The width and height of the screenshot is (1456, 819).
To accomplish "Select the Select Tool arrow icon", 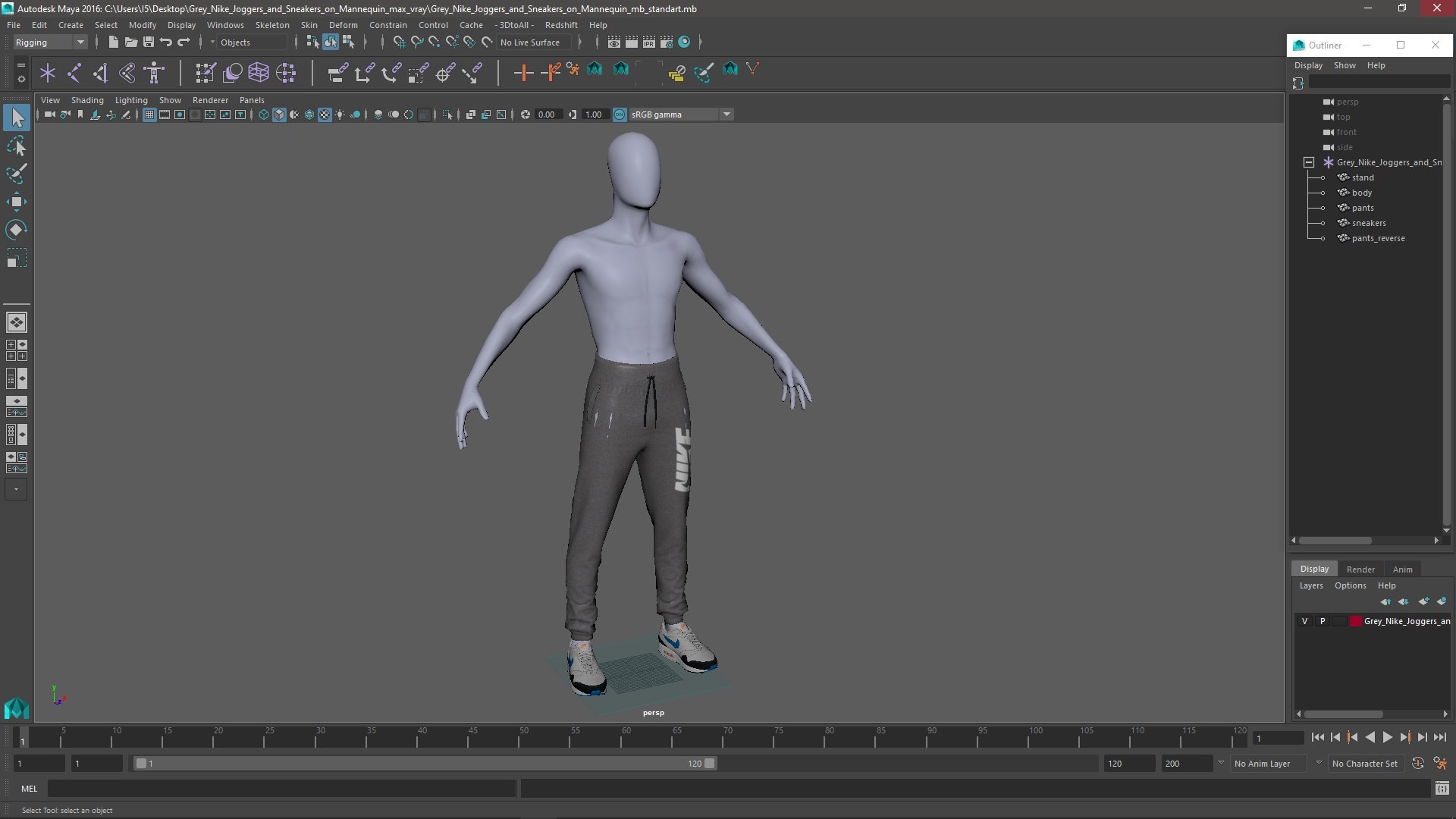I will (17, 118).
